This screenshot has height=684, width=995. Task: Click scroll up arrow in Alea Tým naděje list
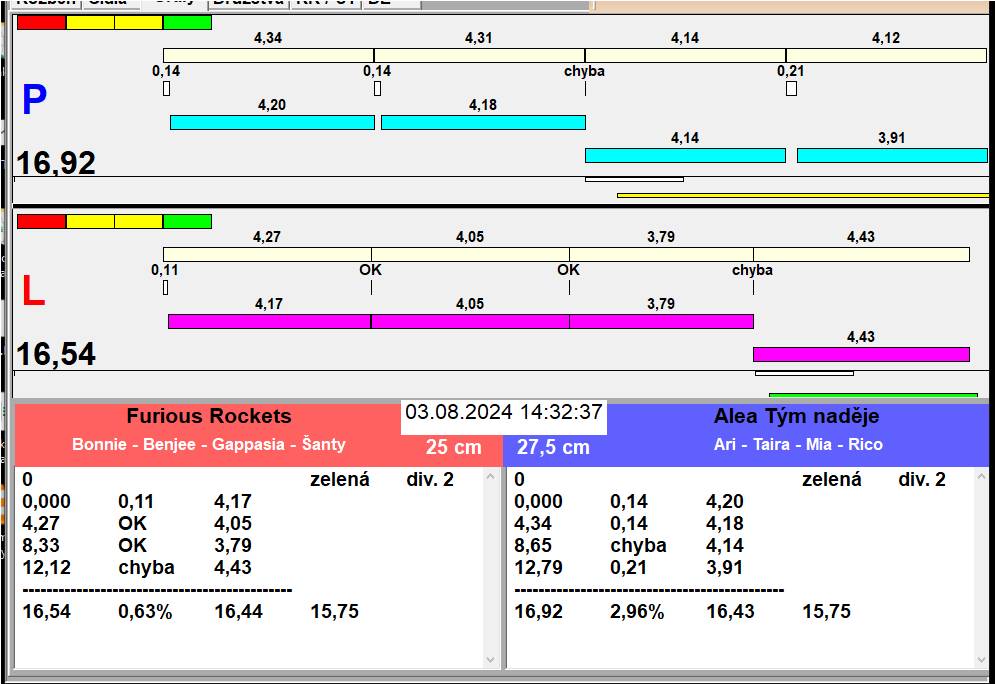click(981, 477)
